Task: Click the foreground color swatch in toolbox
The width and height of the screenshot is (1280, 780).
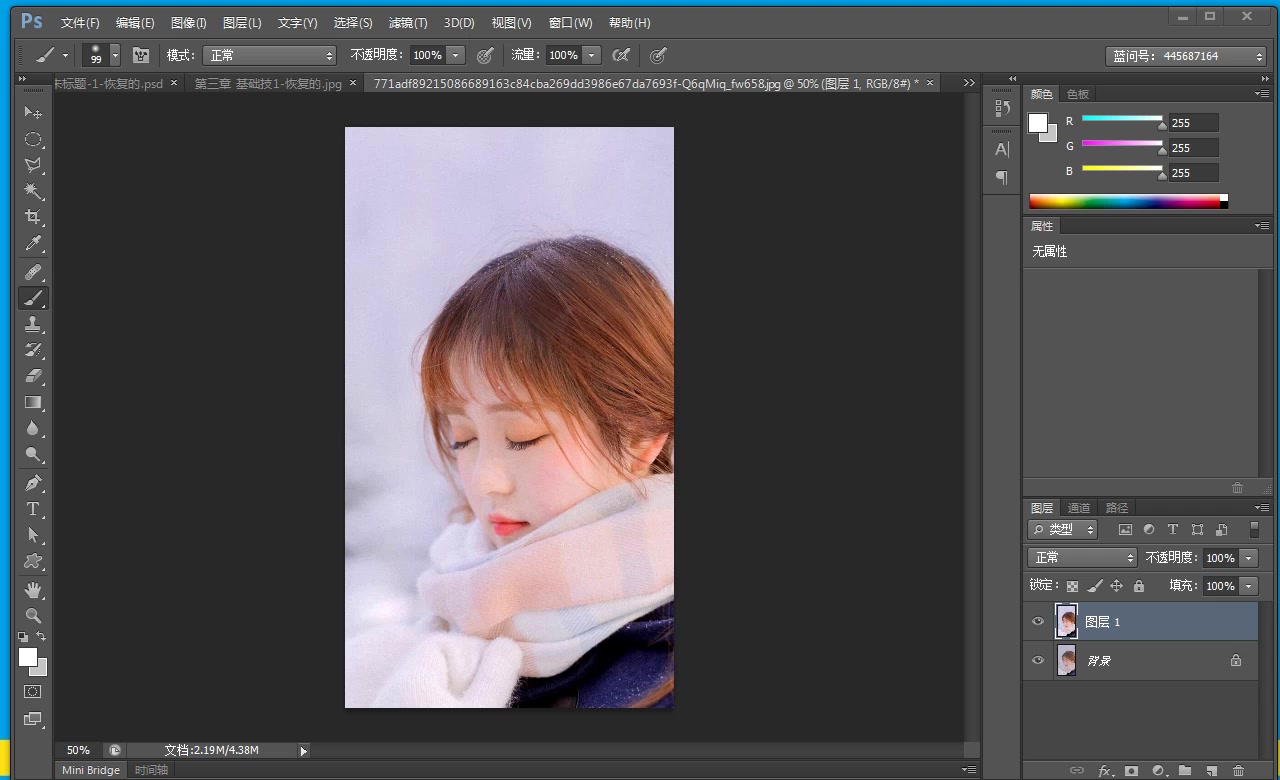Action: 28,657
